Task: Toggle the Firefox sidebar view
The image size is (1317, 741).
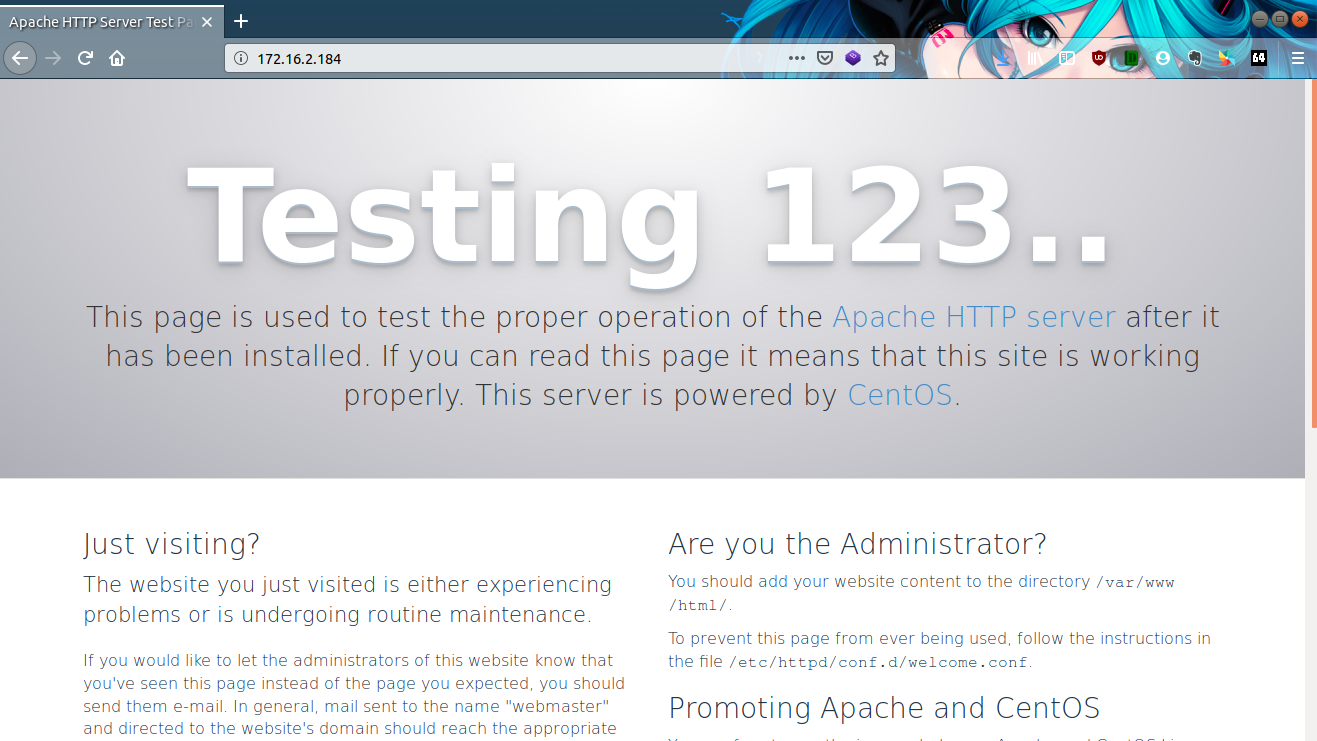Action: [1067, 58]
